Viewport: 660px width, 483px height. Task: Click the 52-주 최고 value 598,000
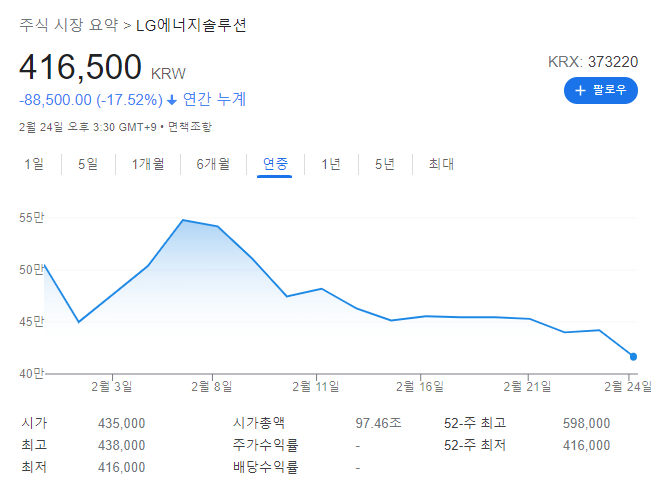pyautogui.click(x=586, y=423)
